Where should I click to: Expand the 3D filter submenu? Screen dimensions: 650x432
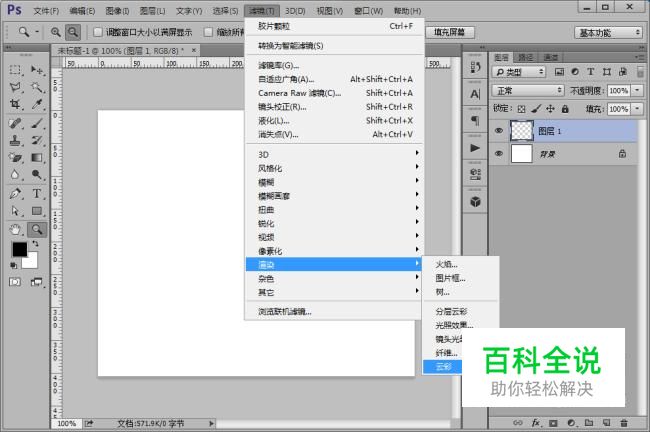[x=335, y=154]
